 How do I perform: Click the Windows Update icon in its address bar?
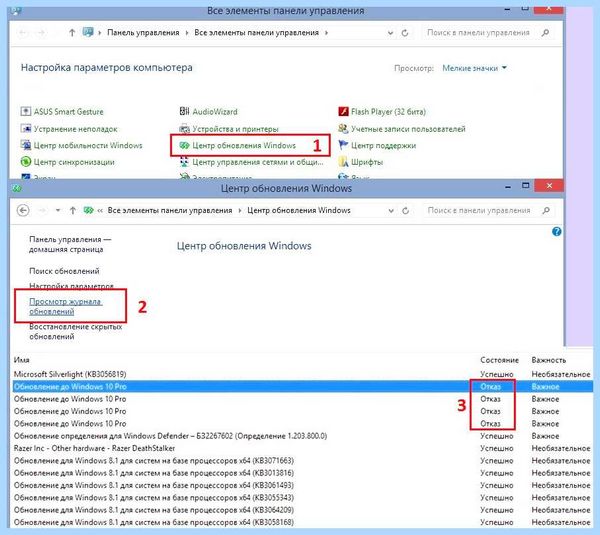[x=89, y=210]
